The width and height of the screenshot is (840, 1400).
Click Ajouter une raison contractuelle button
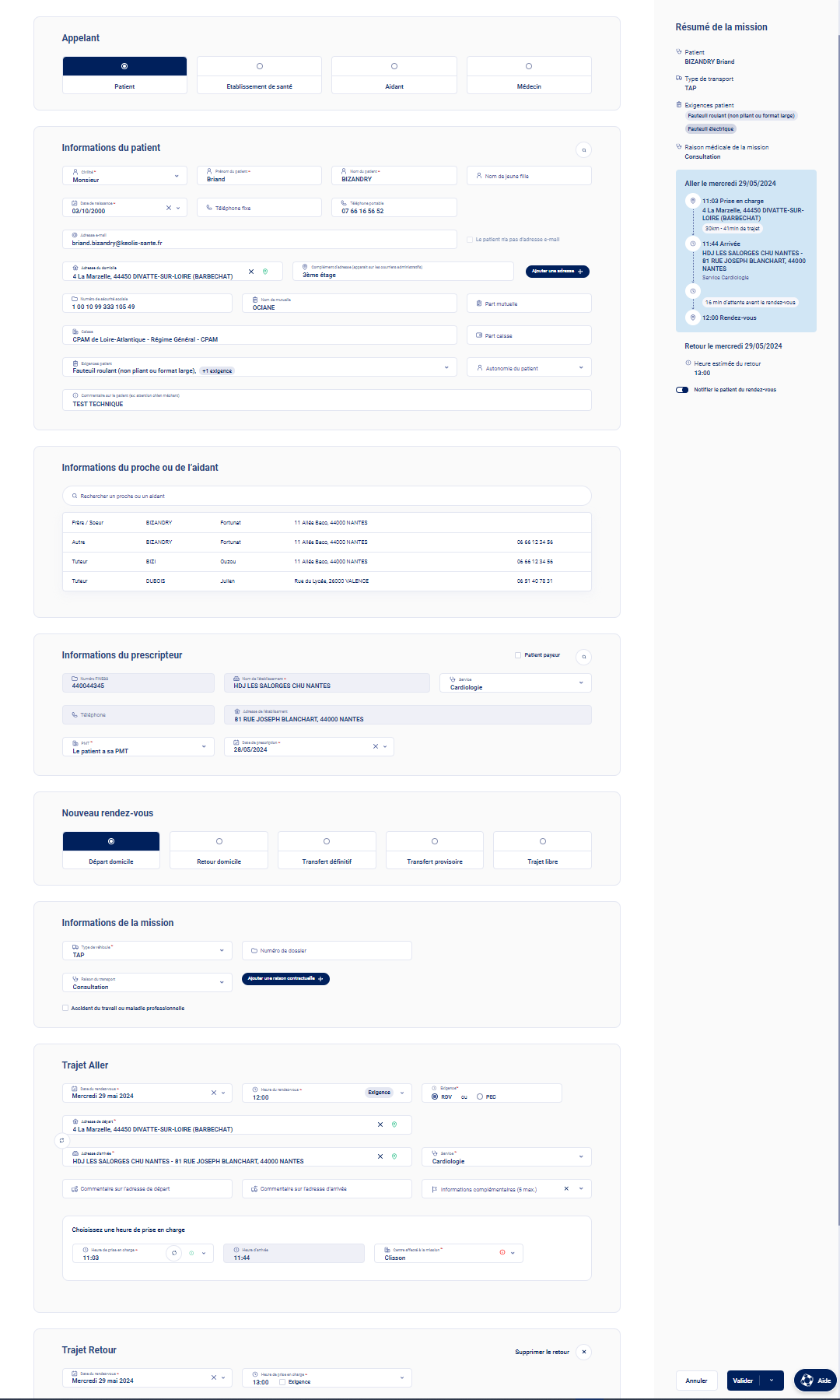click(285, 979)
